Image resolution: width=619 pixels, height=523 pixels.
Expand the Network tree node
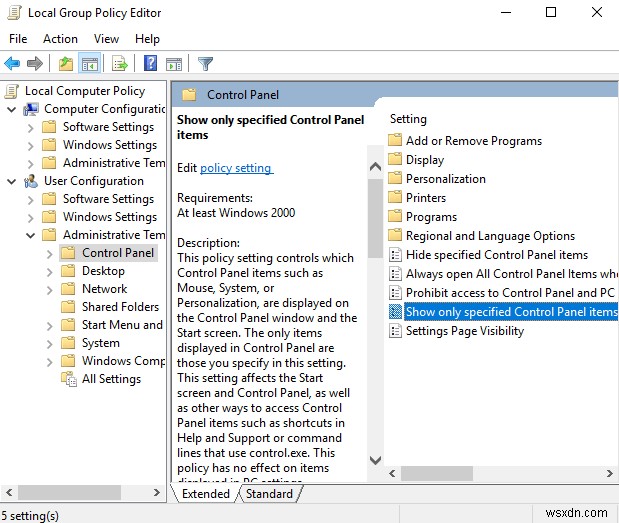pos(49,290)
